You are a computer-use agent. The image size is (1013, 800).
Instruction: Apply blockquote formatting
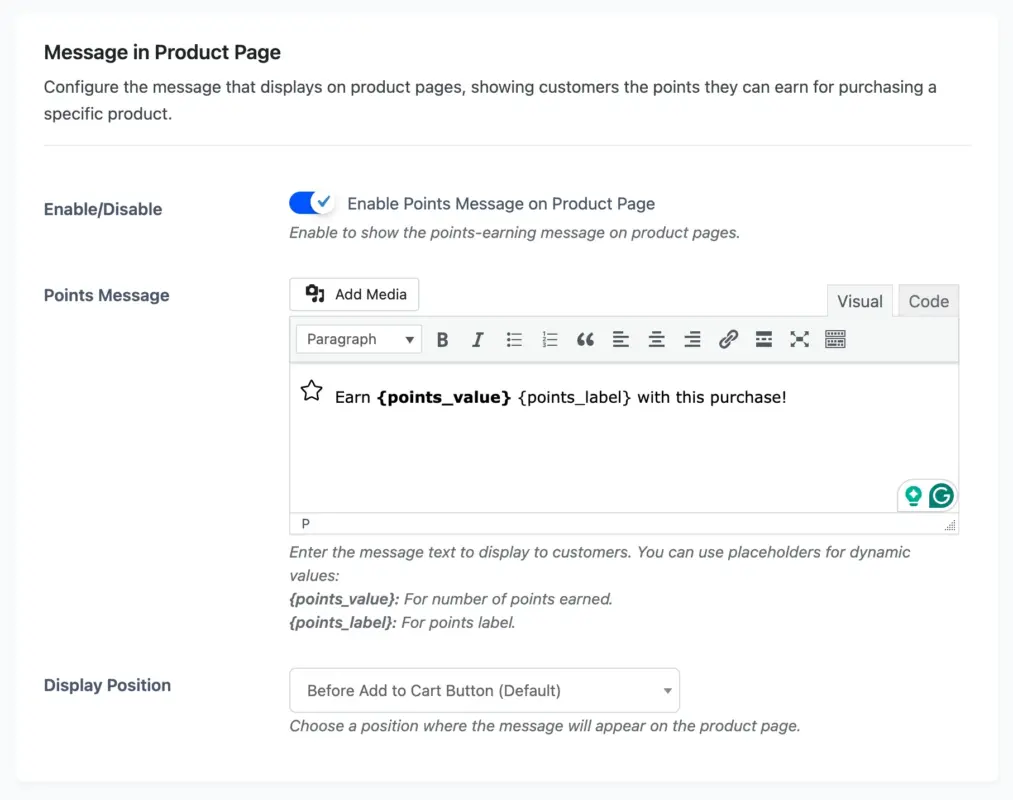[585, 339]
